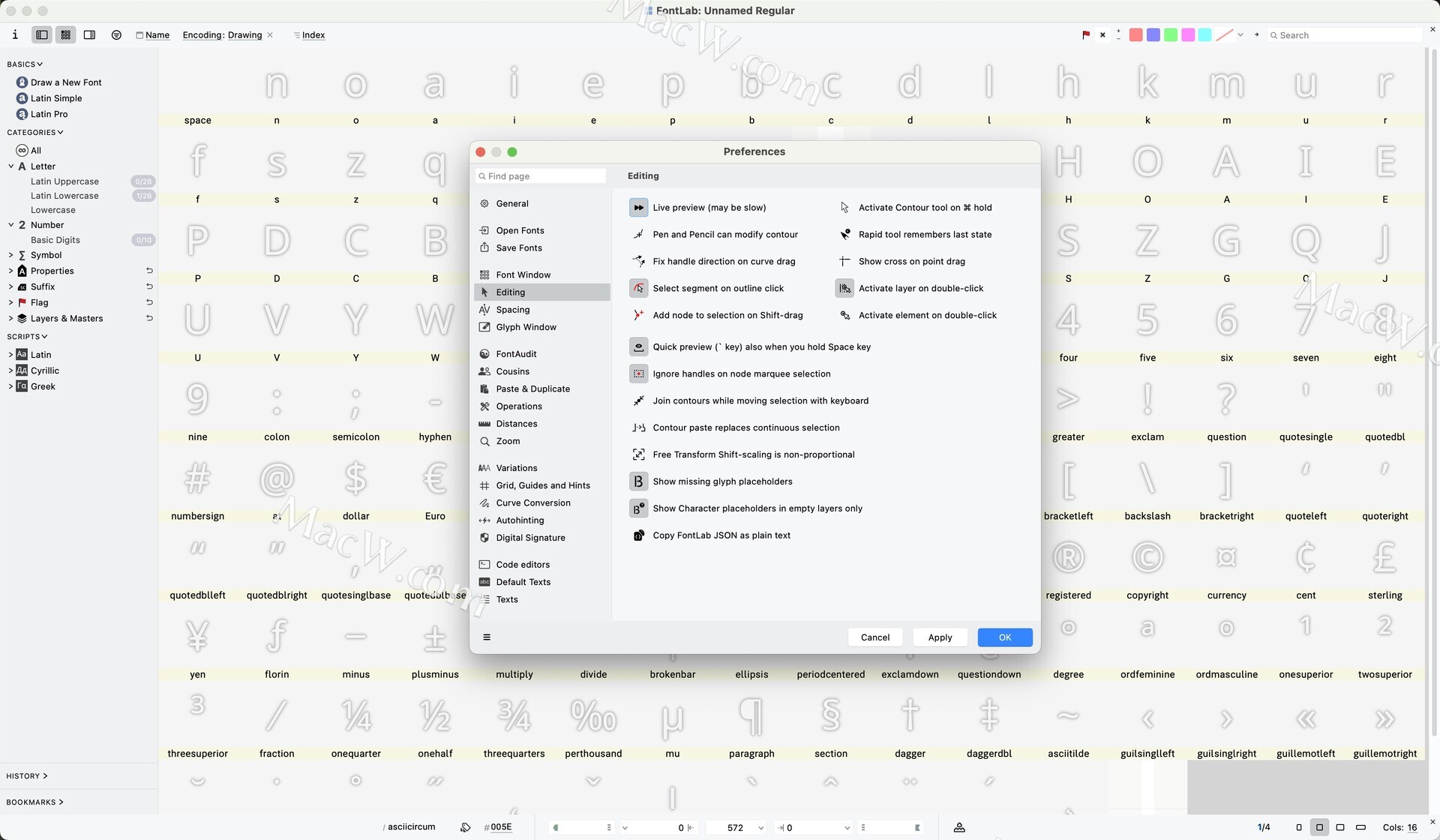Clear the flag with the X icon
The height and width of the screenshot is (840, 1440).
coord(1102,34)
